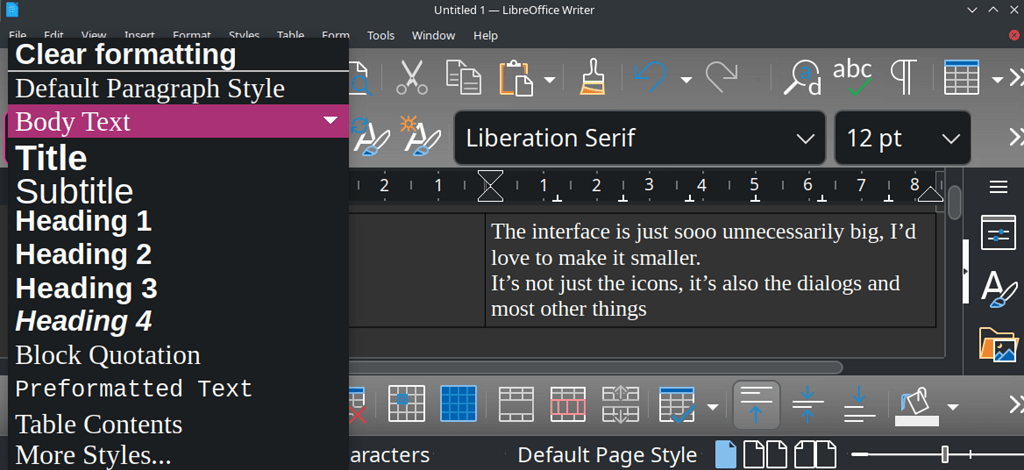
Task: Click New Style from Selection icon
Action: [421, 137]
